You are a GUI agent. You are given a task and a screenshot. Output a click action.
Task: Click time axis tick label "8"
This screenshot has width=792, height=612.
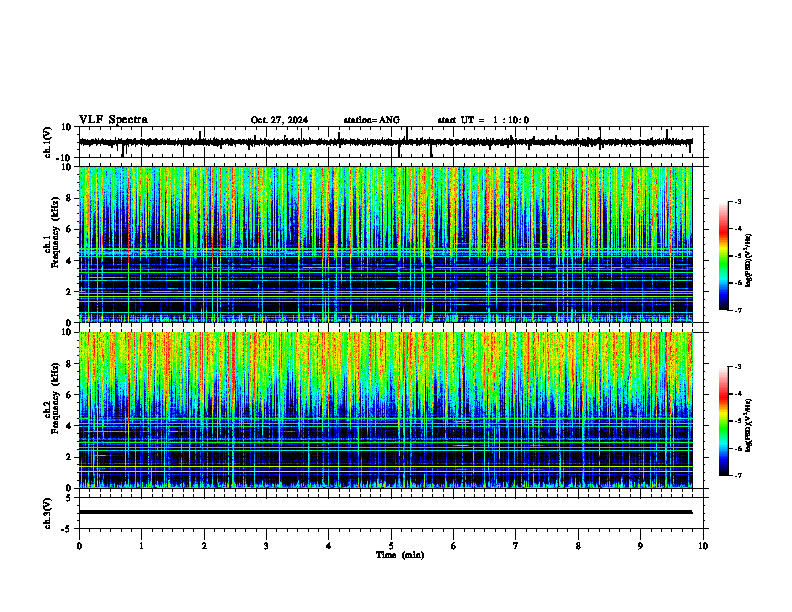[x=578, y=546]
